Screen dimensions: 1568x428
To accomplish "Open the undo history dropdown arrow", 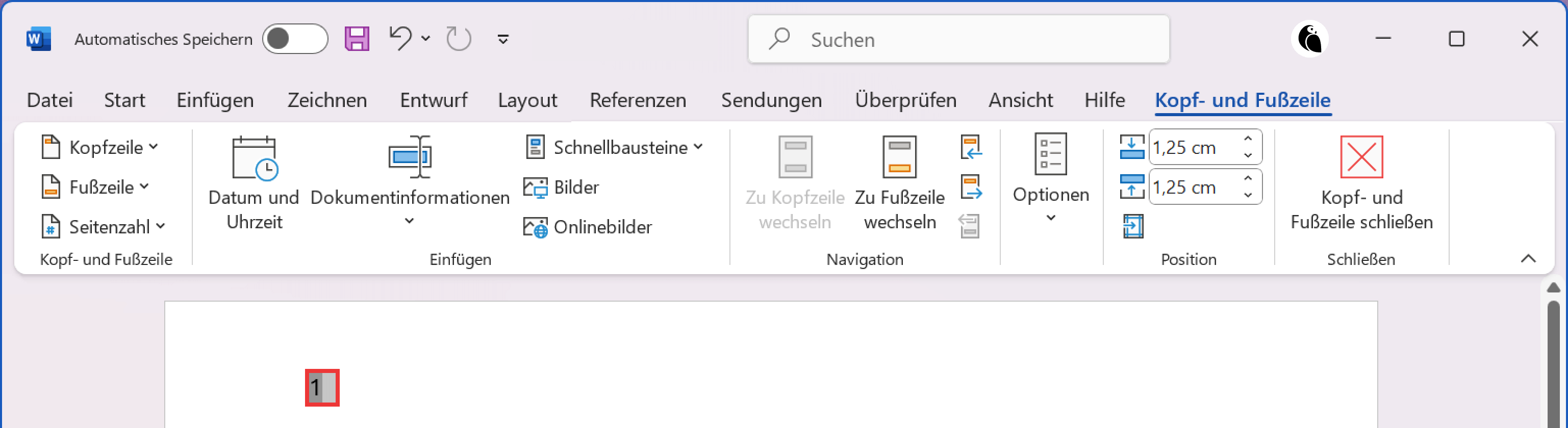I will tap(425, 38).
